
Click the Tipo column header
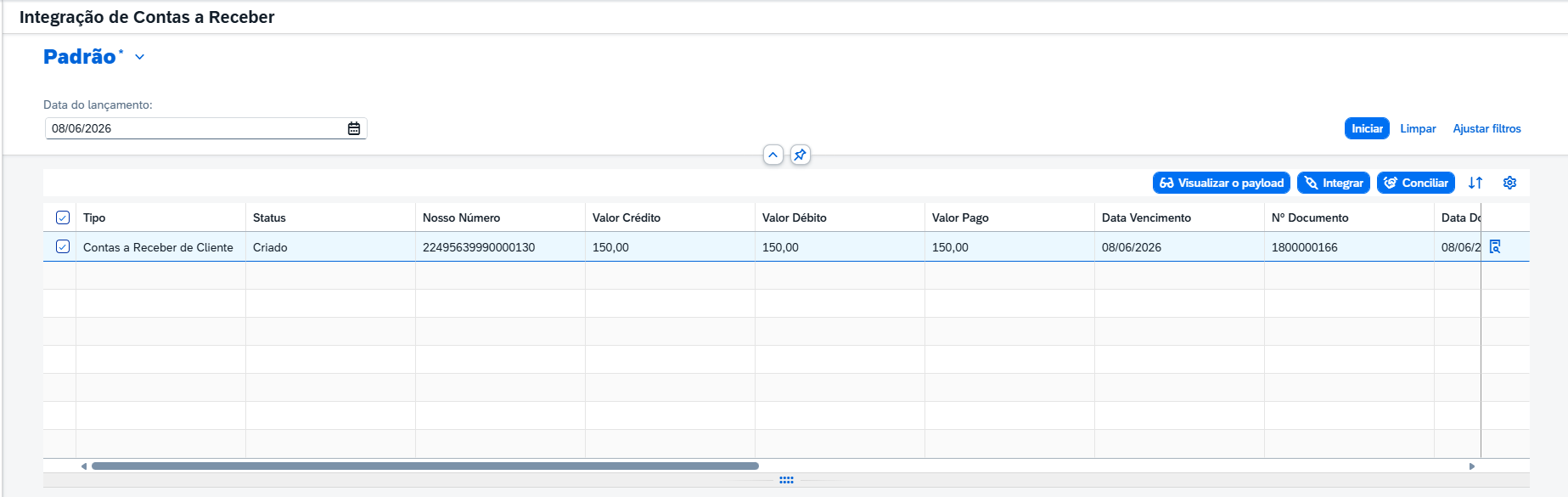coord(161,217)
